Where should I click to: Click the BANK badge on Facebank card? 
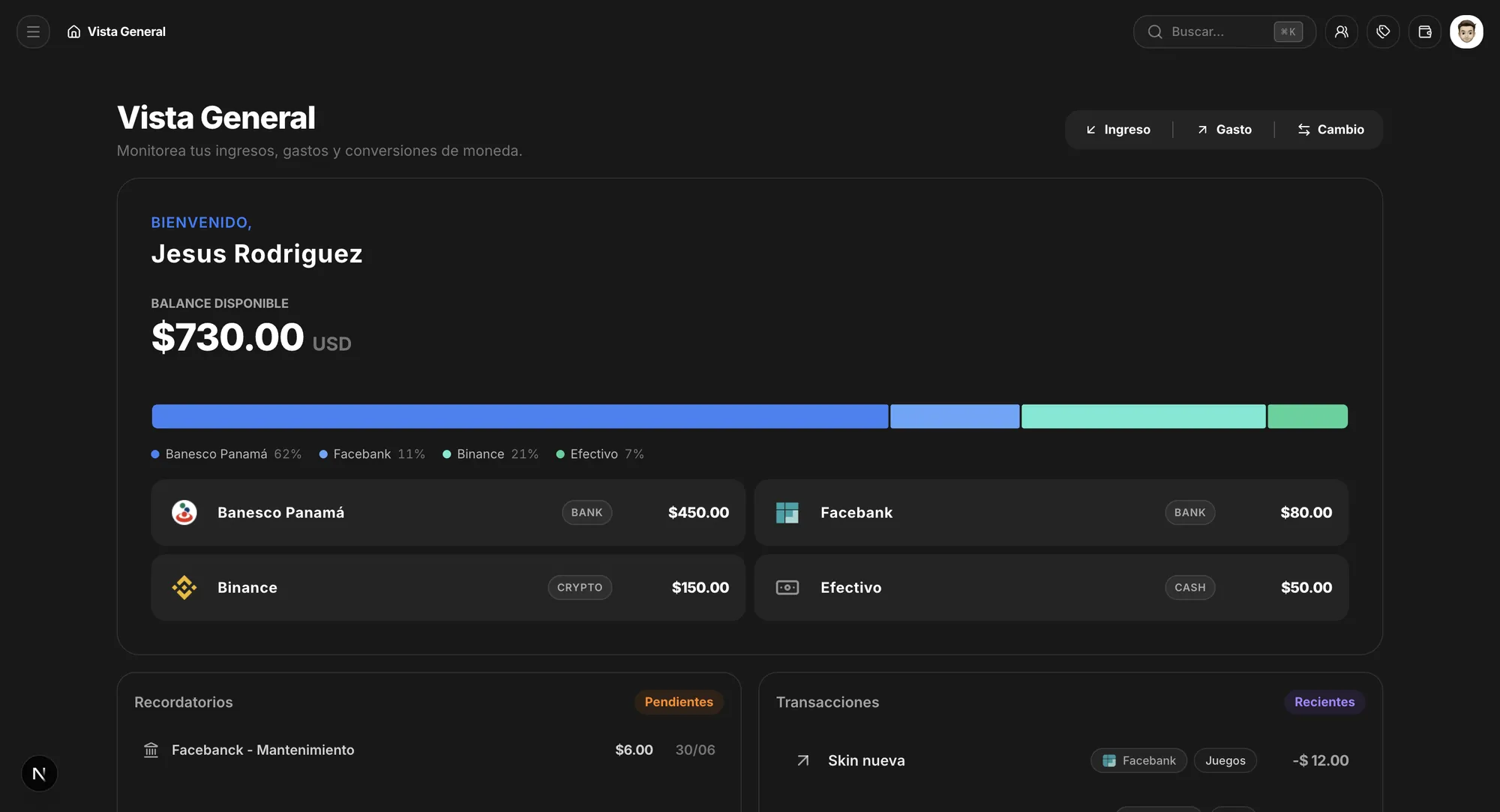click(1189, 512)
